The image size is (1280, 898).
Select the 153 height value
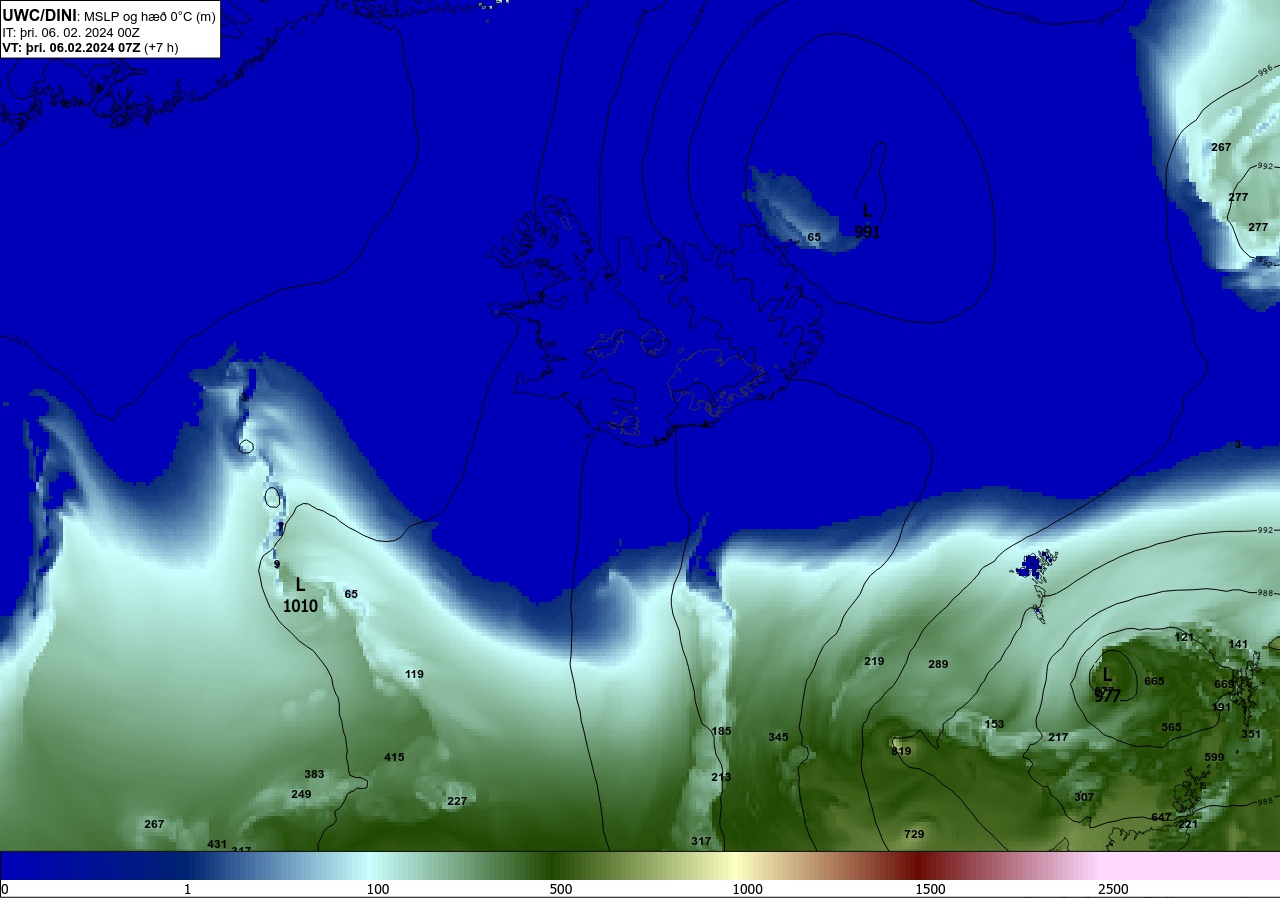pyautogui.click(x=994, y=724)
